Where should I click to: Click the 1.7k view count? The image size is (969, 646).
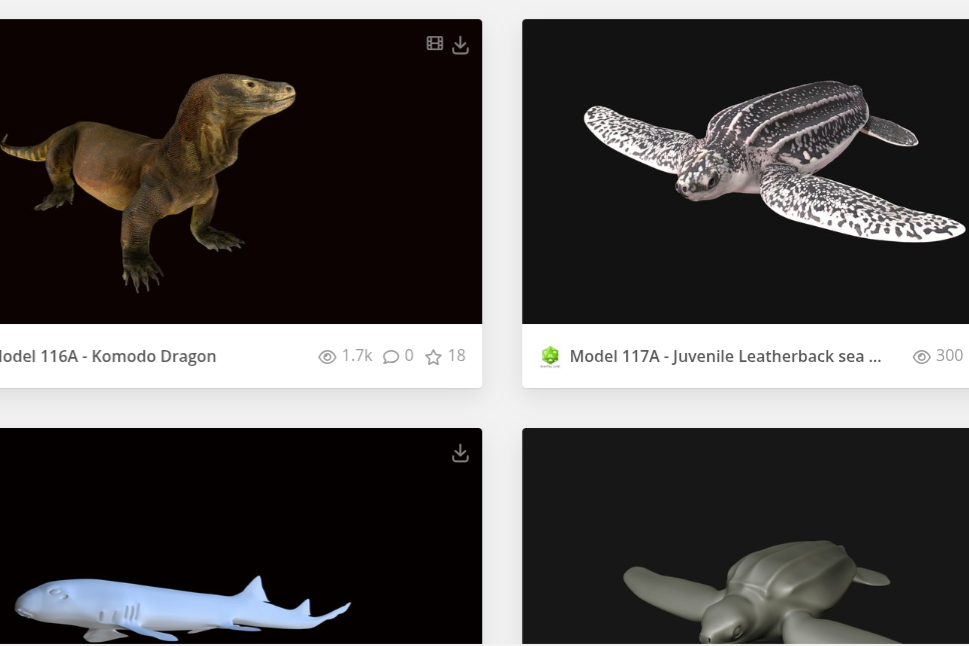pos(357,355)
